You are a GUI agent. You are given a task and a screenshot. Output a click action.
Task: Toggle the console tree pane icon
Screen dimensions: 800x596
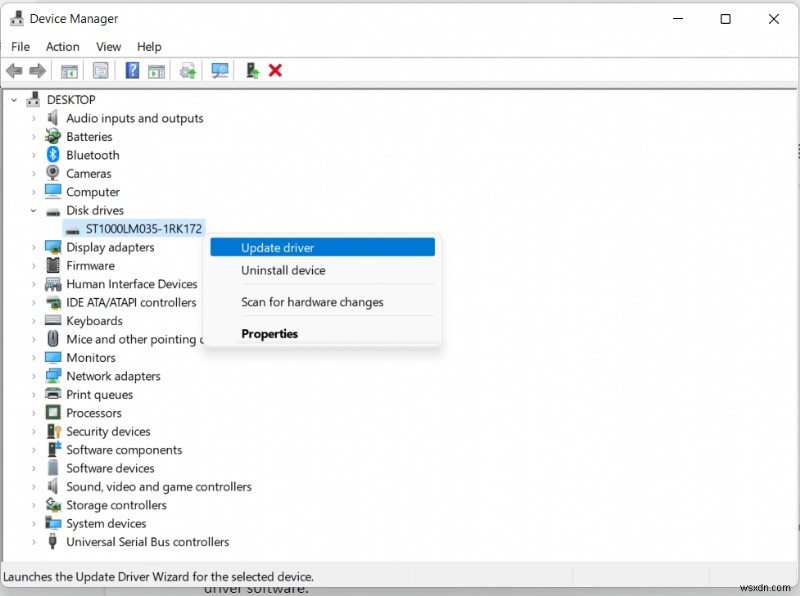(69, 70)
